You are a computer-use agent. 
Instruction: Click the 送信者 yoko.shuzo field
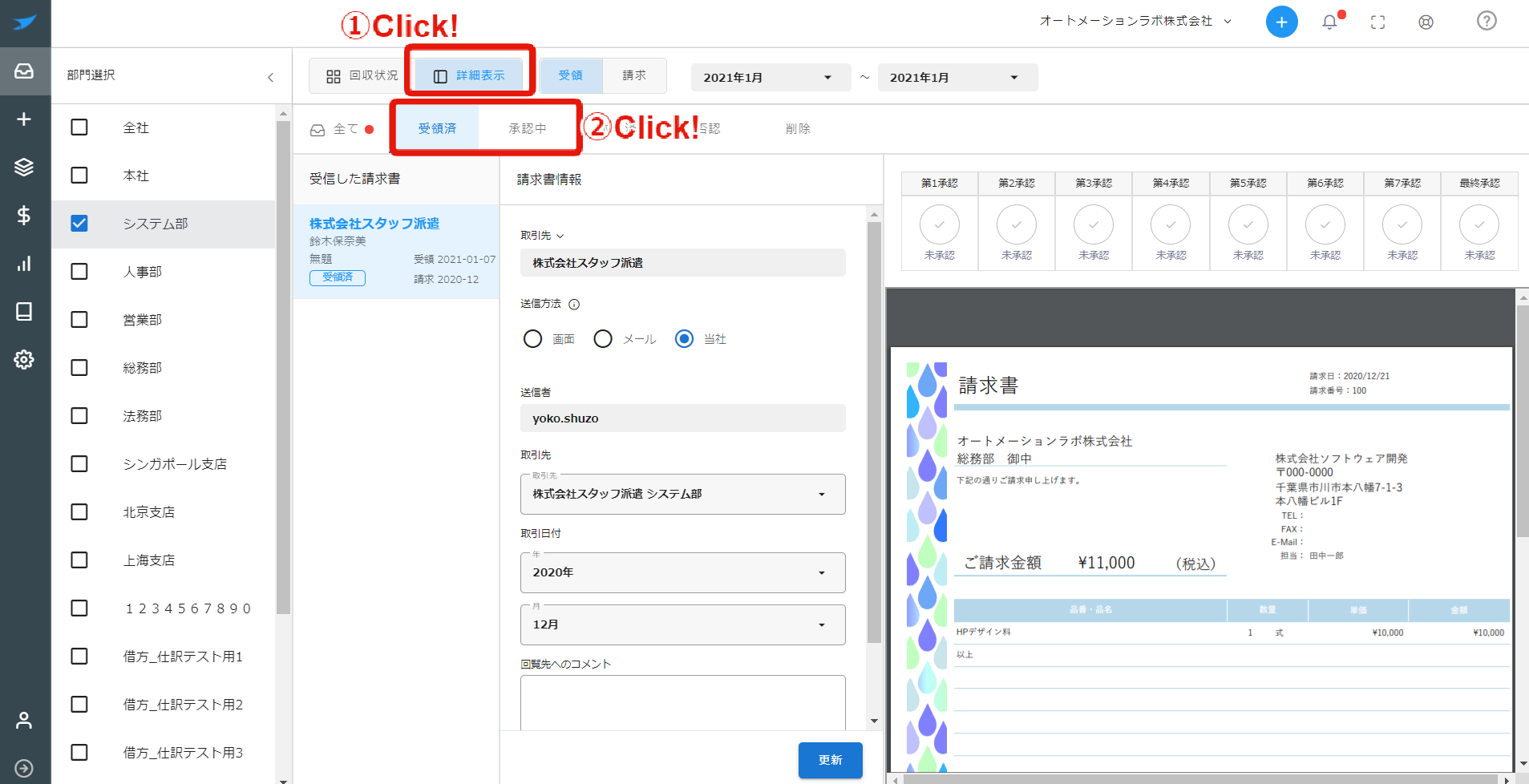[682, 418]
